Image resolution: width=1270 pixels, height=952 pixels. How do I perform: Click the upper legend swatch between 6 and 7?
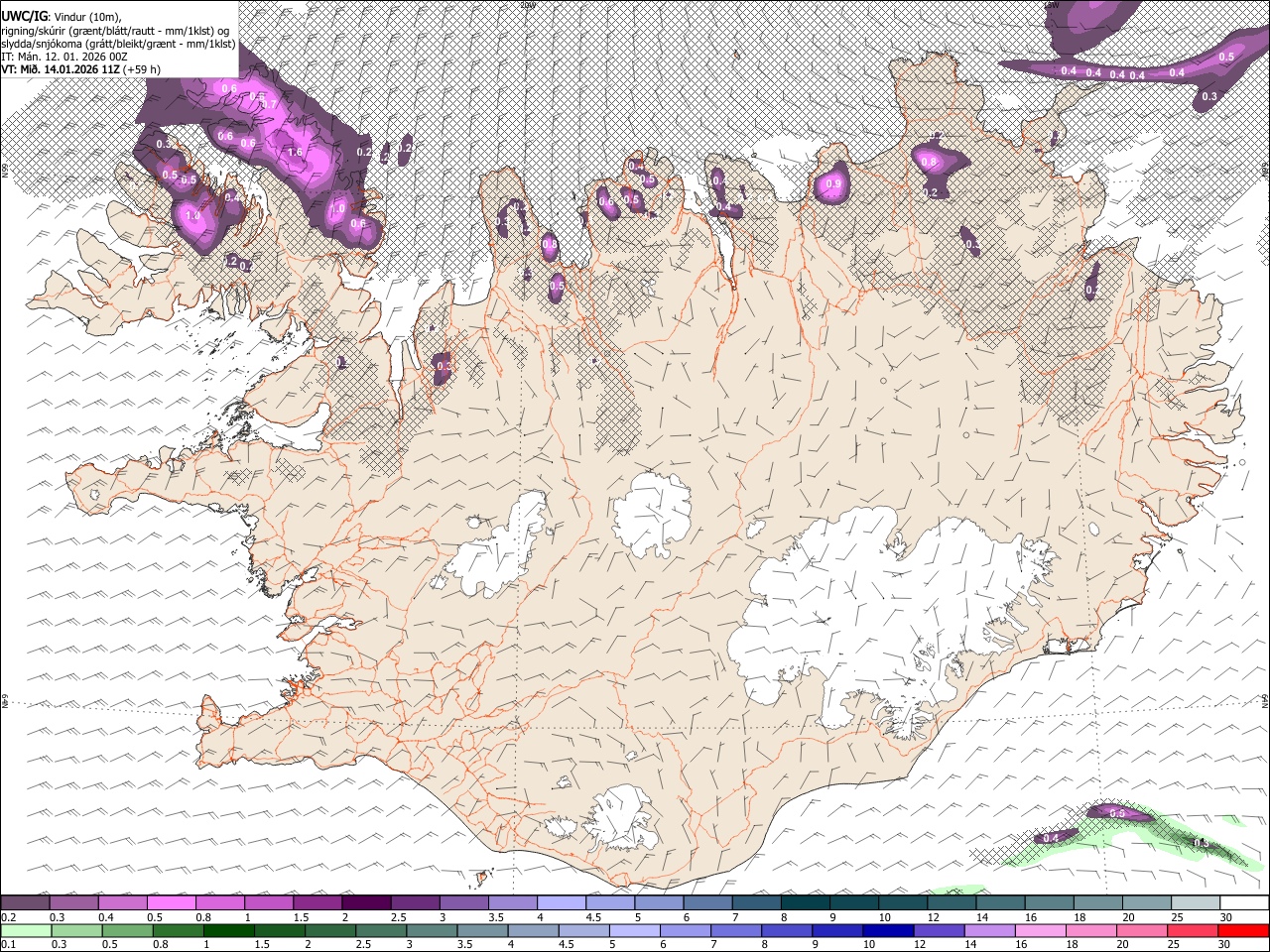click(x=706, y=903)
